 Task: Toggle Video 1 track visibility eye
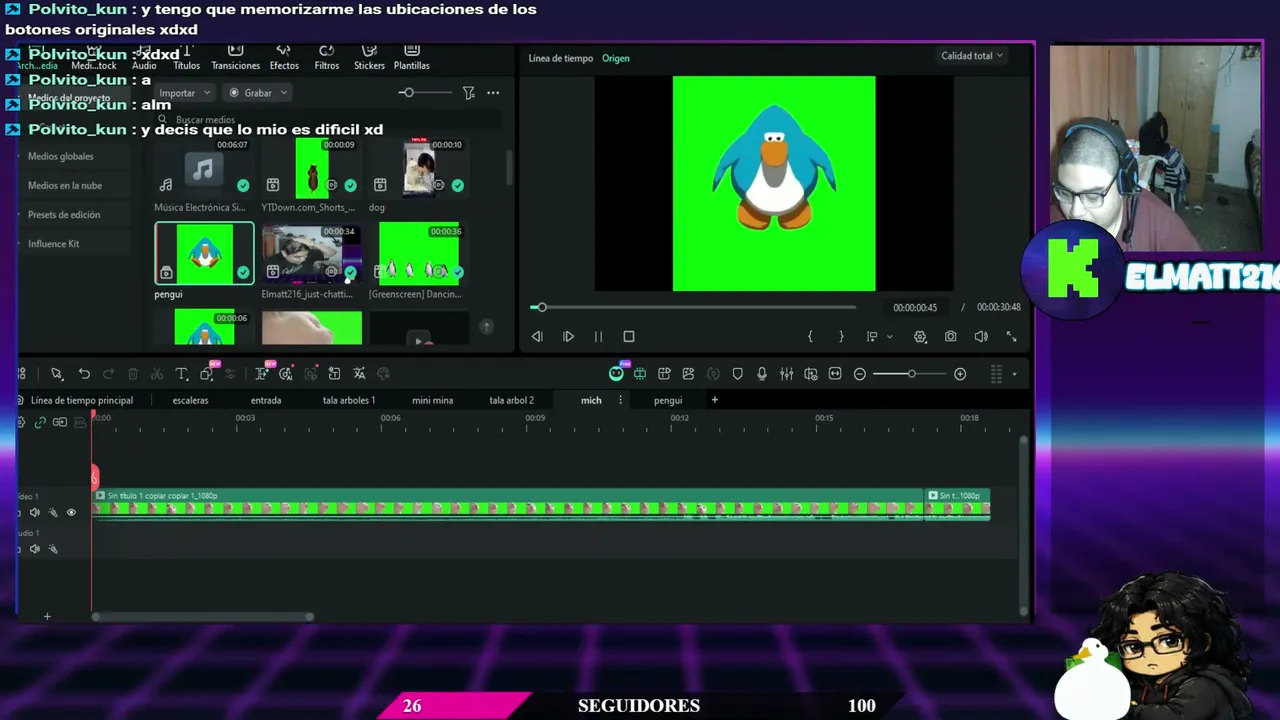coord(71,513)
